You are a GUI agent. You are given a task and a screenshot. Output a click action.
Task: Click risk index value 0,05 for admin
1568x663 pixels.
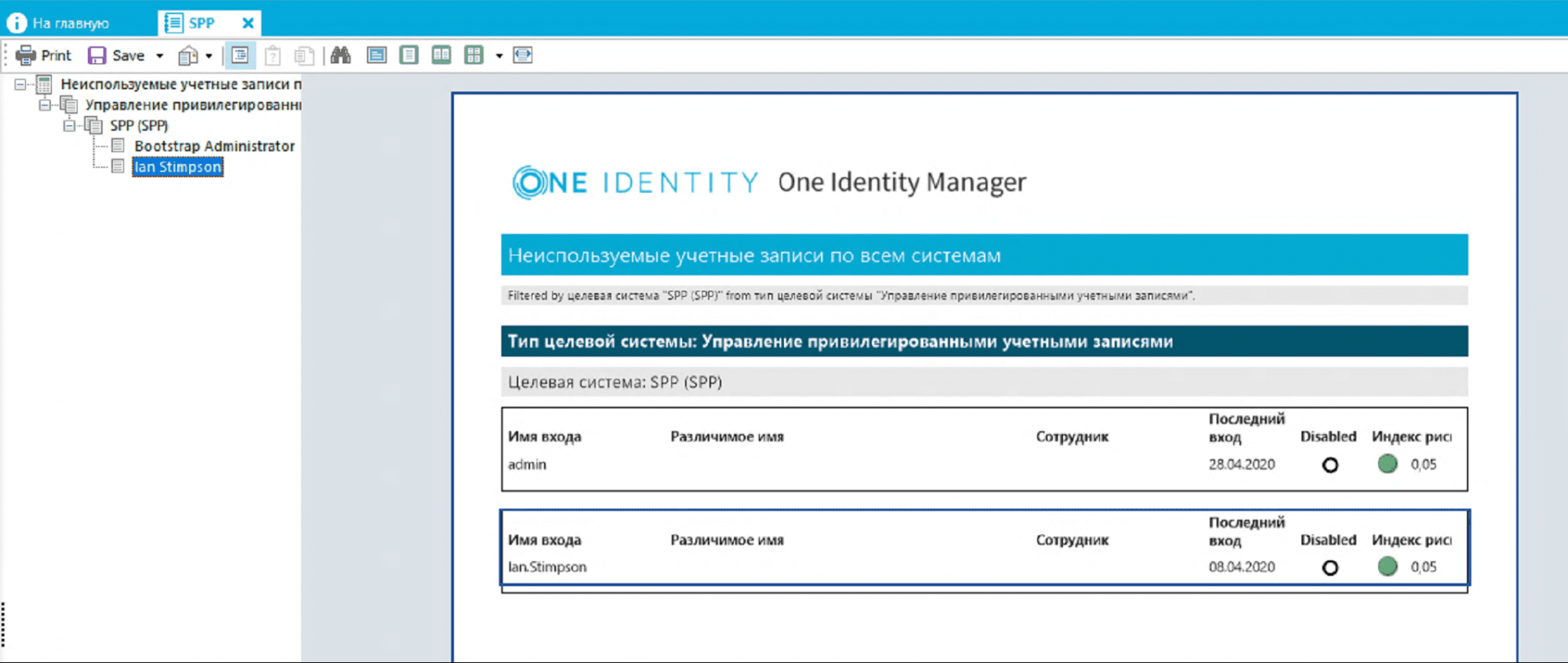(1424, 464)
